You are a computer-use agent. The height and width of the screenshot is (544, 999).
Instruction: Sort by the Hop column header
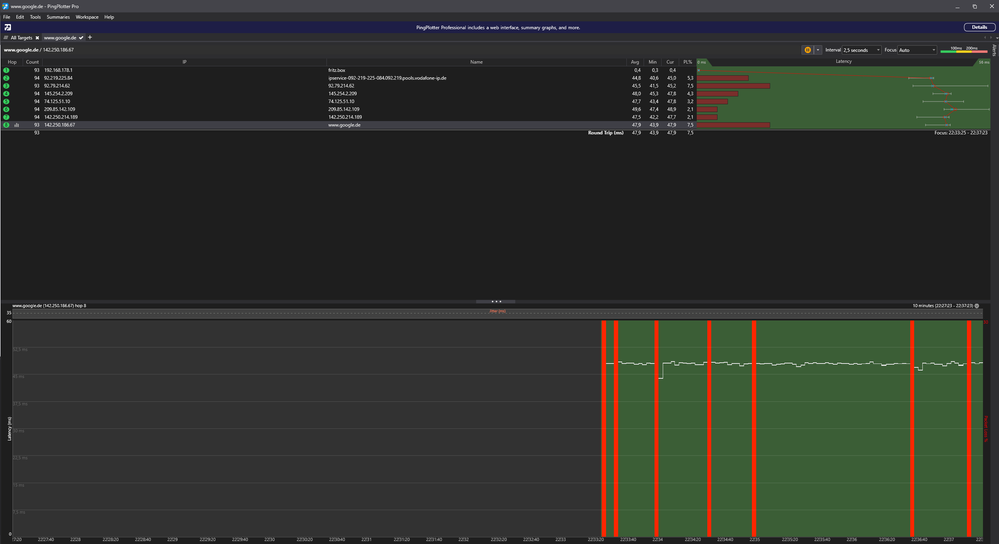12,62
